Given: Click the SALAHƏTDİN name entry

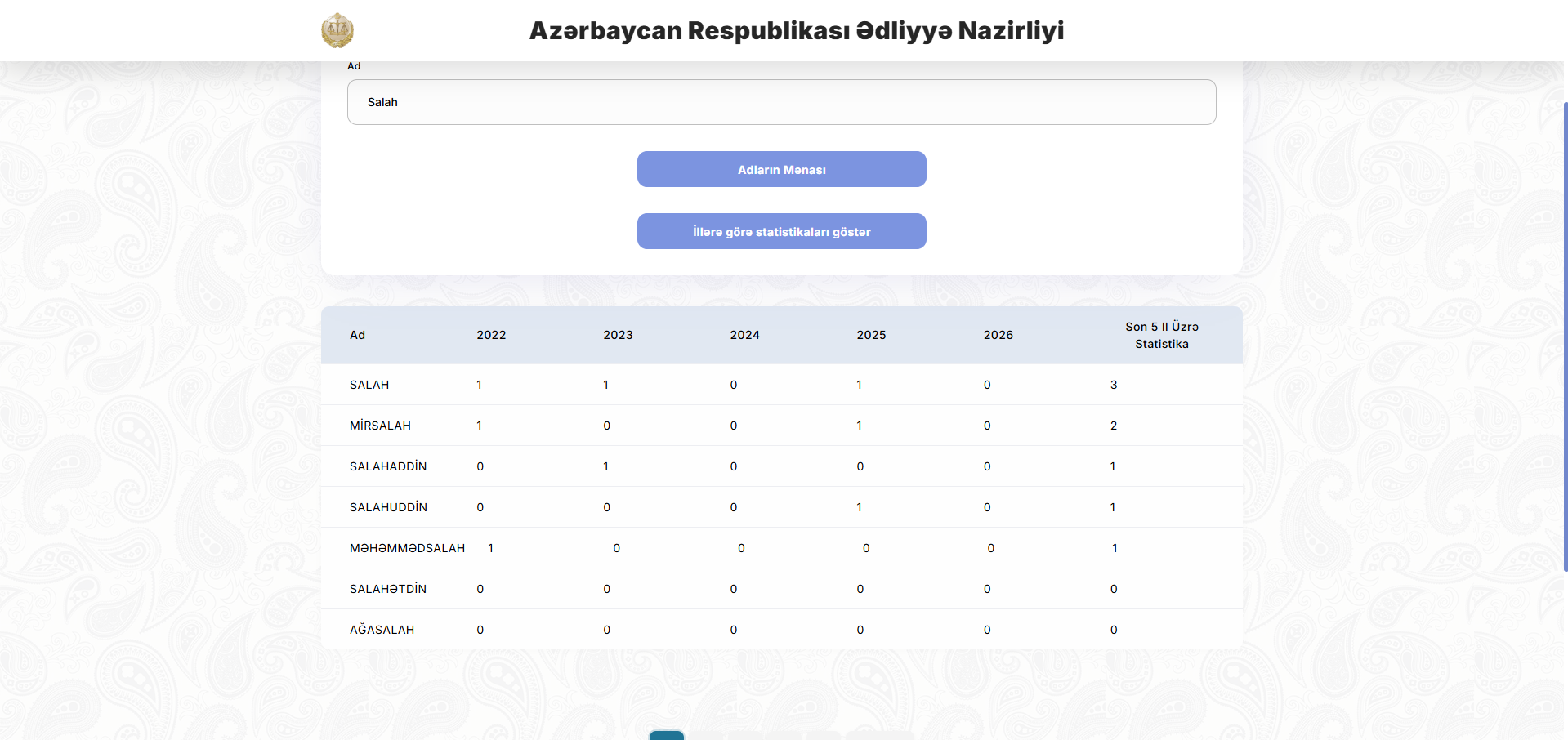Looking at the screenshot, I should 388,589.
